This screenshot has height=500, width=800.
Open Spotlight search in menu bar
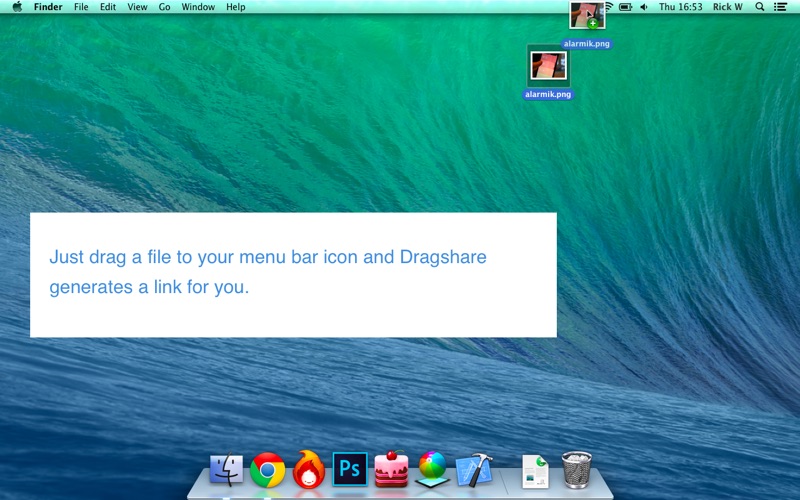coord(759,7)
